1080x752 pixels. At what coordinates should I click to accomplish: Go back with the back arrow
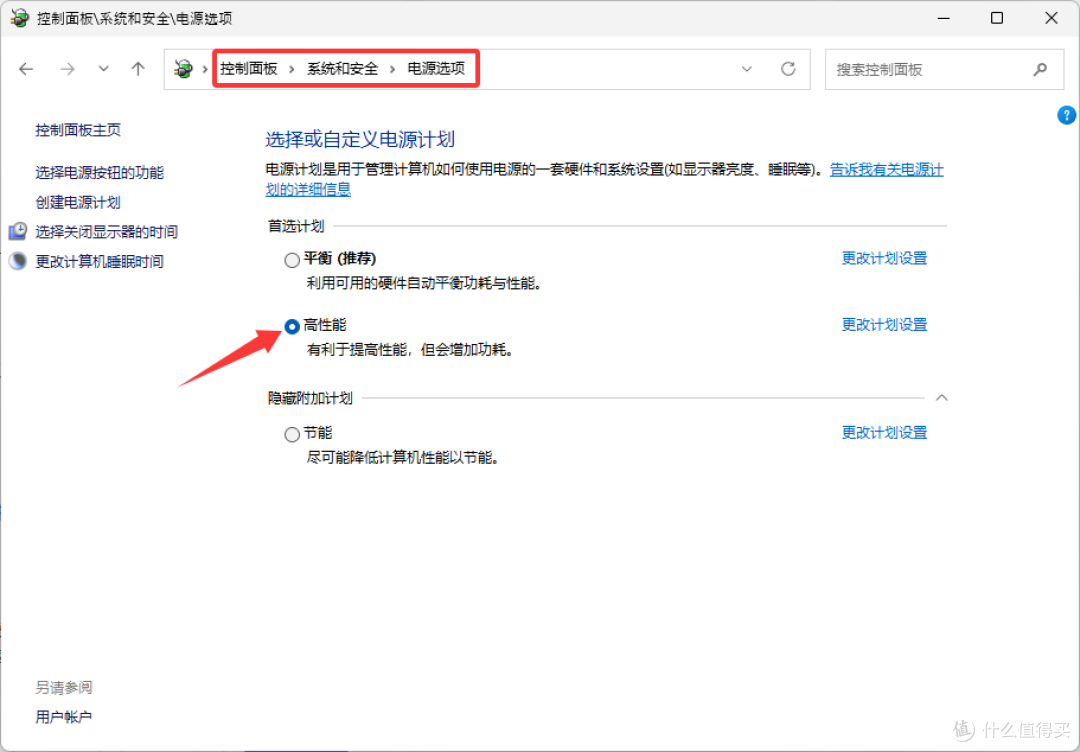coord(26,69)
